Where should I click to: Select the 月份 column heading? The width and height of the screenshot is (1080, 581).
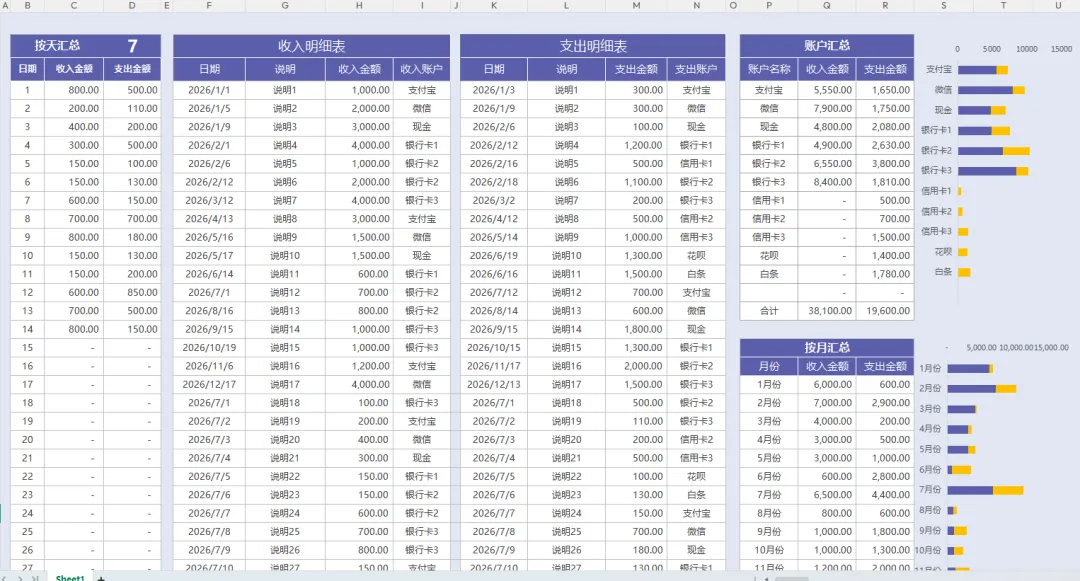pos(769,366)
